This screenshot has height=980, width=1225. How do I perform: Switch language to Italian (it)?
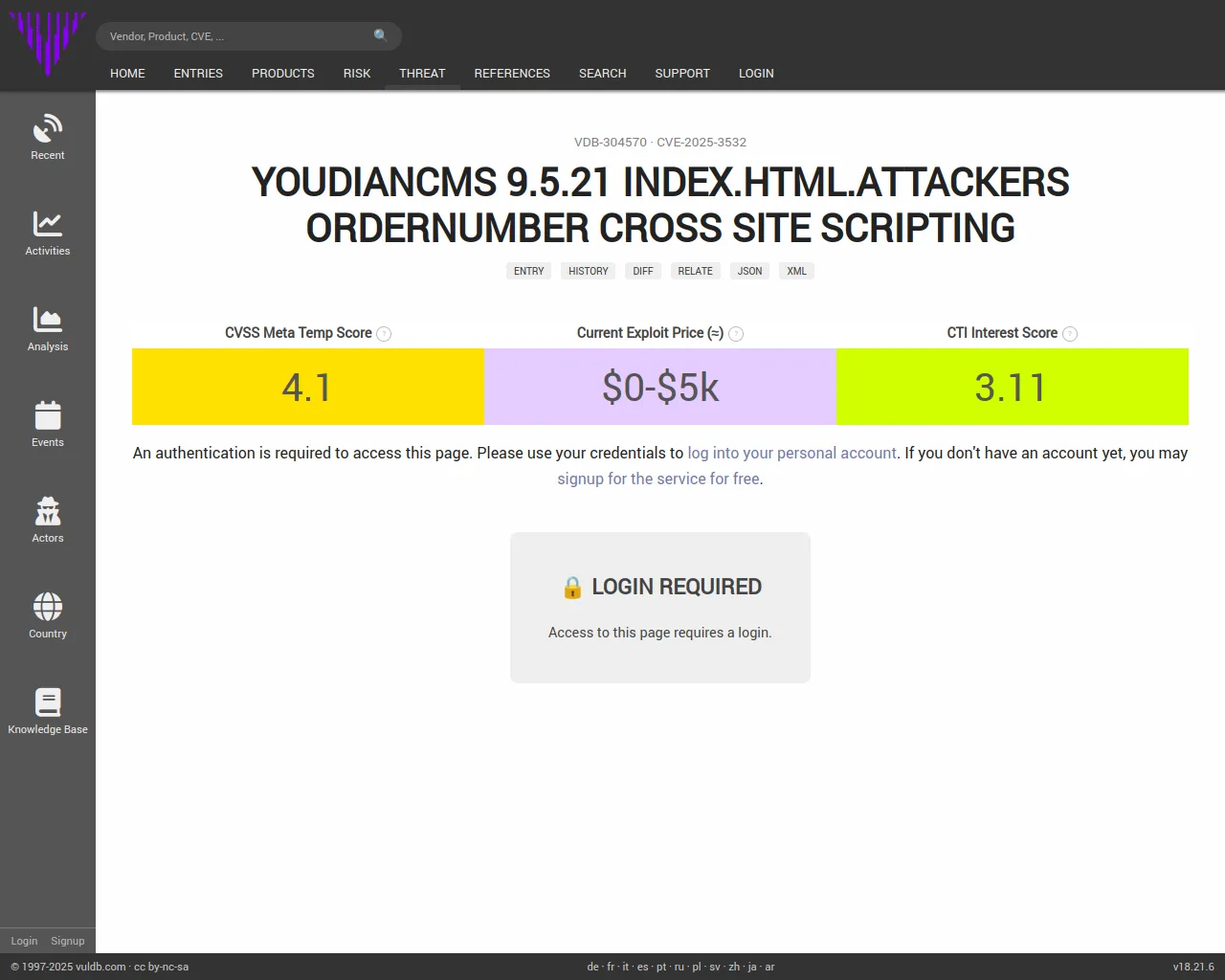pos(626,967)
